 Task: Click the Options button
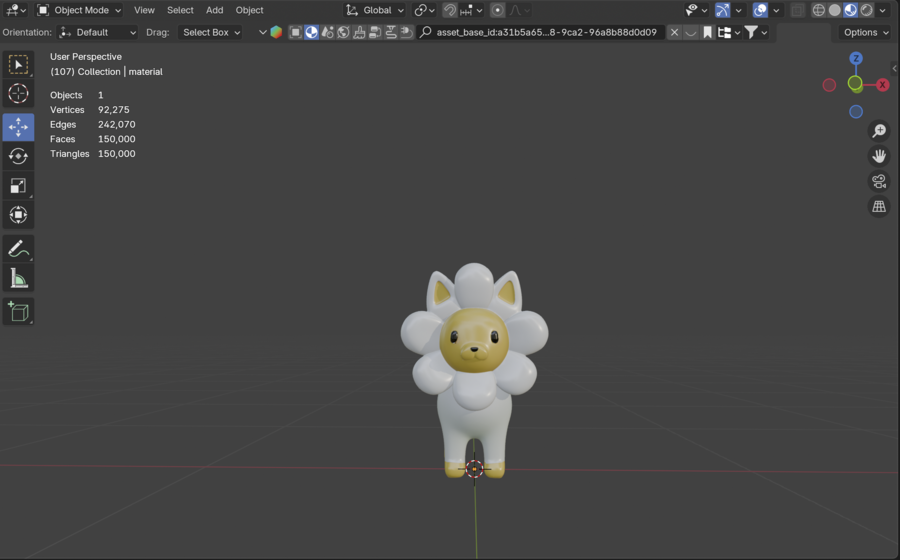tap(865, 32)
